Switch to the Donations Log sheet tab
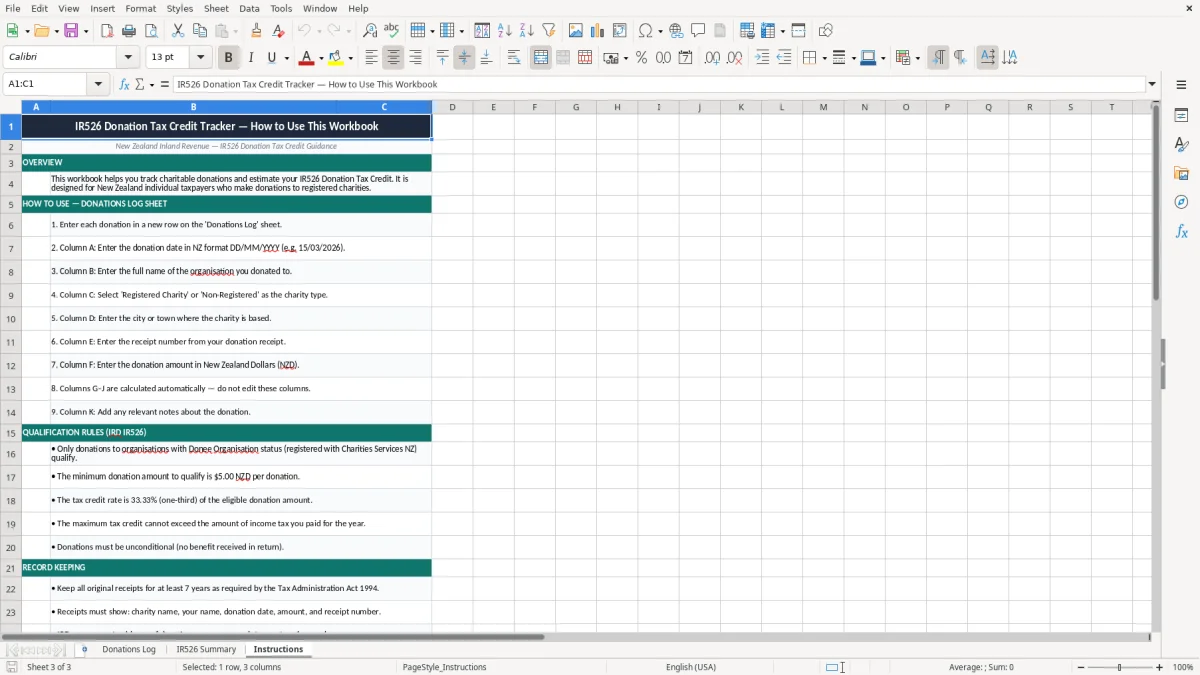This screenshot has height=675, width=1200. coord(129,649)
